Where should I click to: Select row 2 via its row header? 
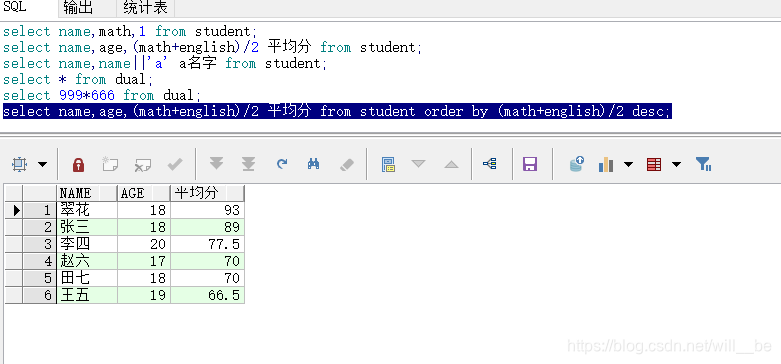tap(39, 227)
